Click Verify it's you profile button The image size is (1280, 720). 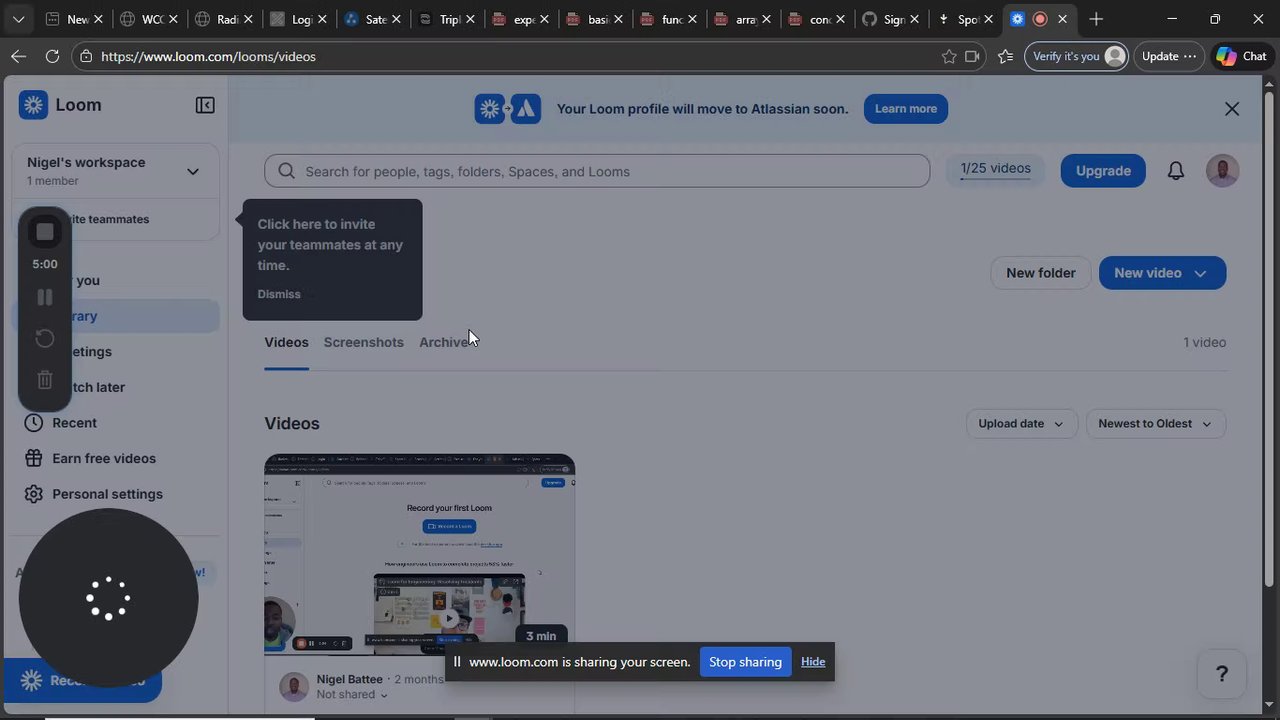[x=1078, y=56]
